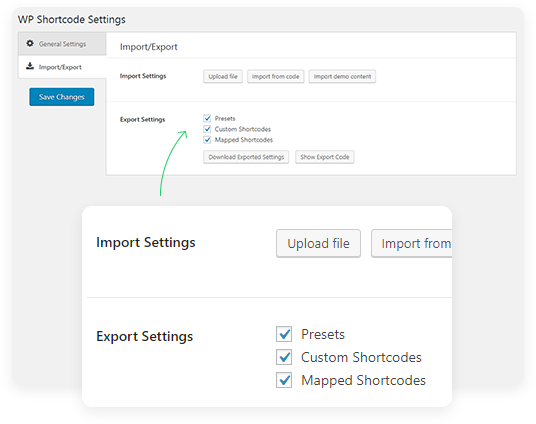Click the Import demo content button

click(342, 76)
